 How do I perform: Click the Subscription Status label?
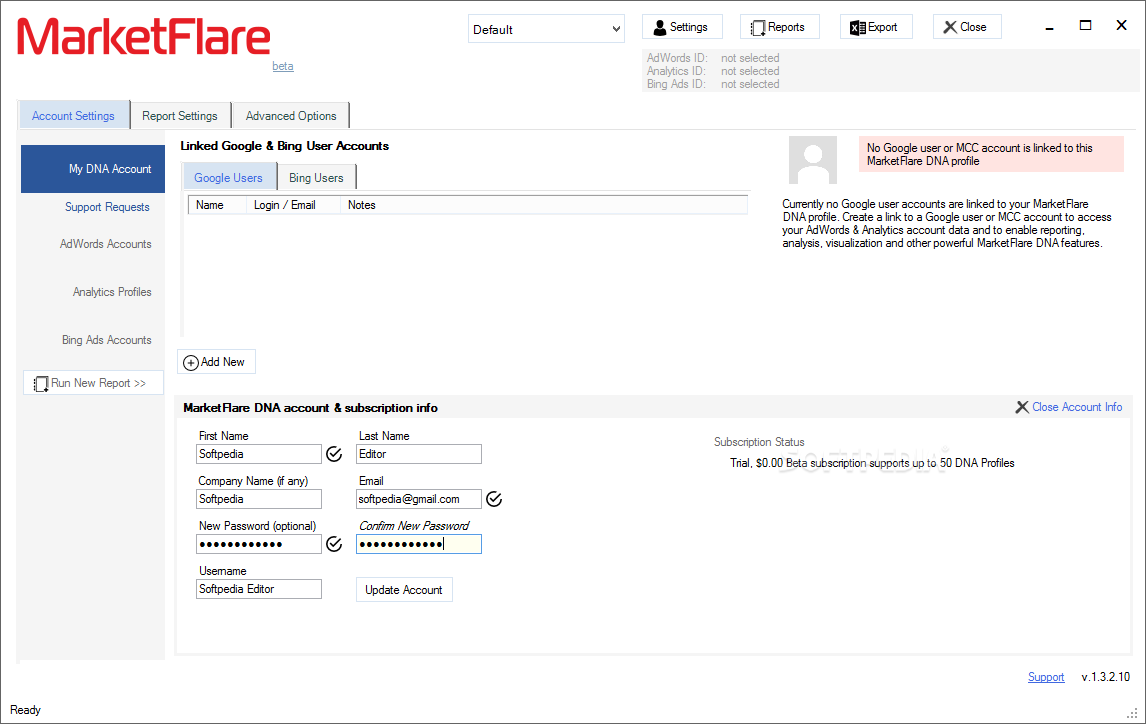pos(759,442)
